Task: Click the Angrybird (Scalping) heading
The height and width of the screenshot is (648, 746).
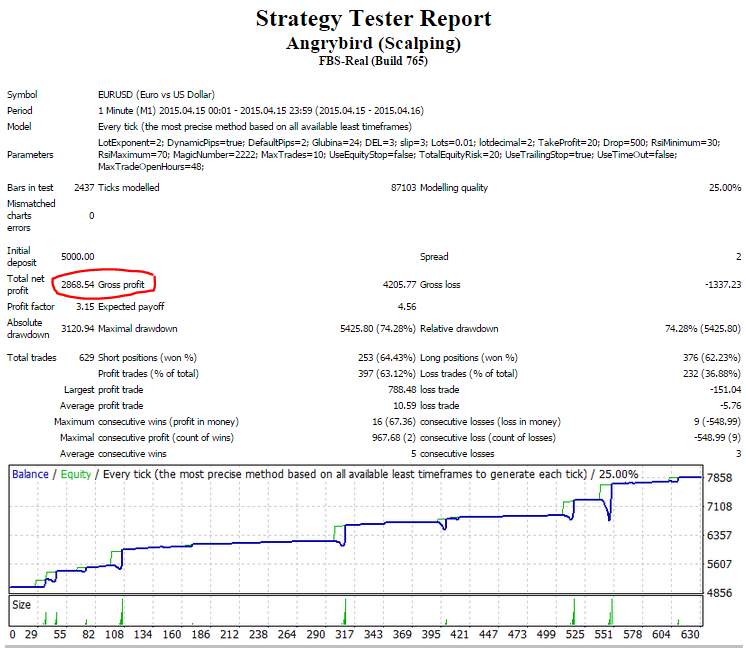Action: tap(373, 43)
